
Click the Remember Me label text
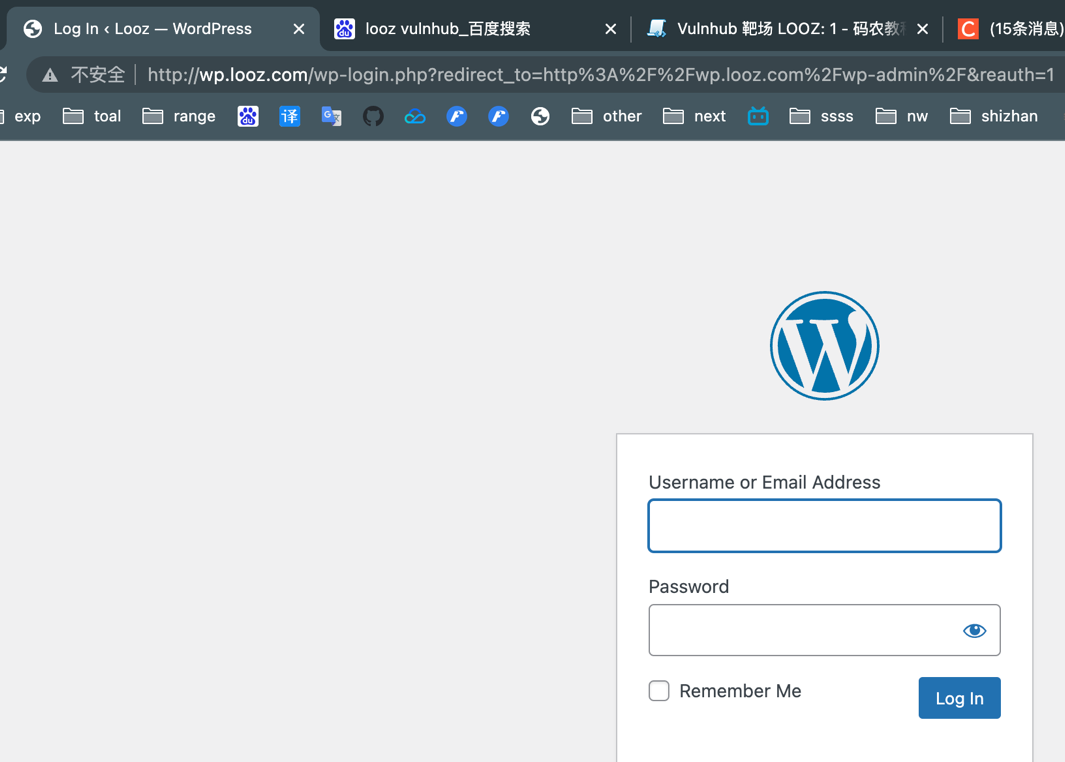tap(740, 691)
